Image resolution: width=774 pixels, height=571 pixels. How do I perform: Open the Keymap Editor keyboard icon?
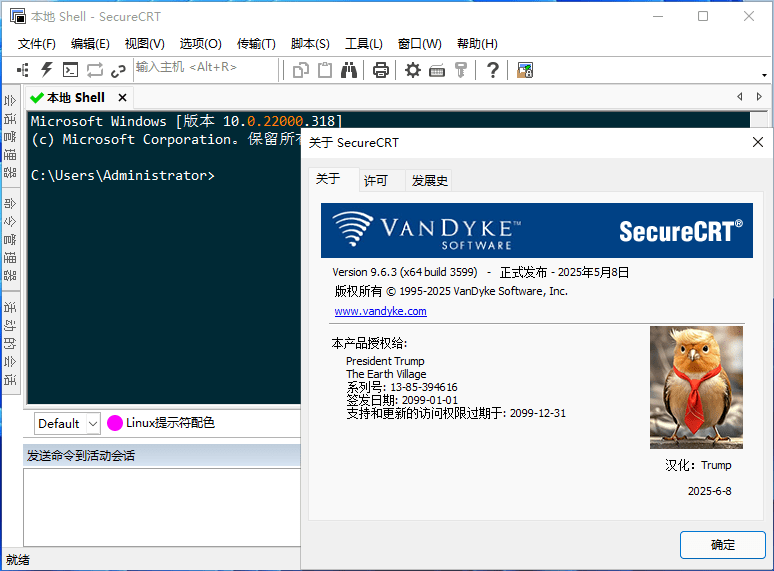click(437, 71)
